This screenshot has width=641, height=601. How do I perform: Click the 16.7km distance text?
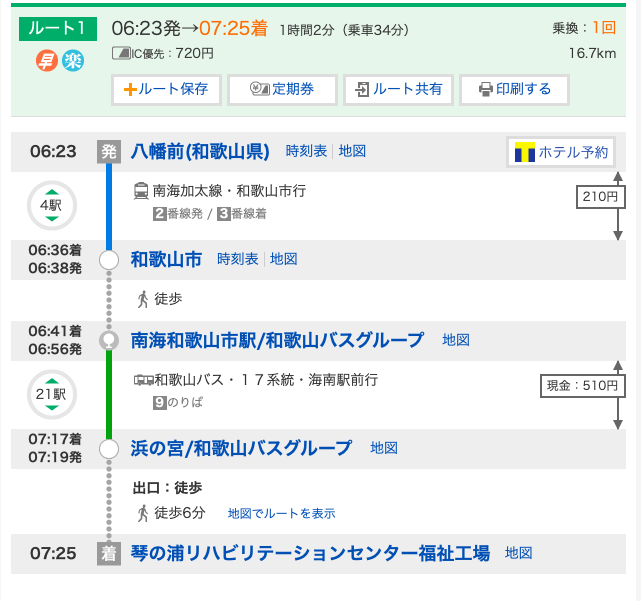(592, 54)
